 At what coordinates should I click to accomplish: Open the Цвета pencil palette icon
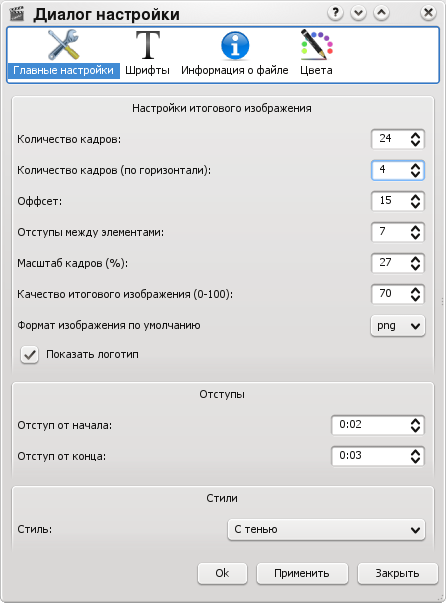point(316,45)
